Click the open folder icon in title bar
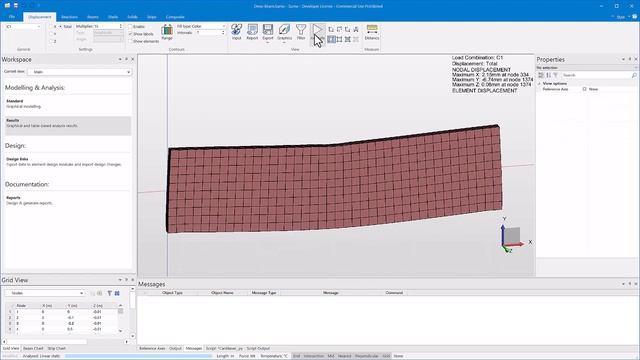Viewport: 640px width, 360px height. pos(7,6)
